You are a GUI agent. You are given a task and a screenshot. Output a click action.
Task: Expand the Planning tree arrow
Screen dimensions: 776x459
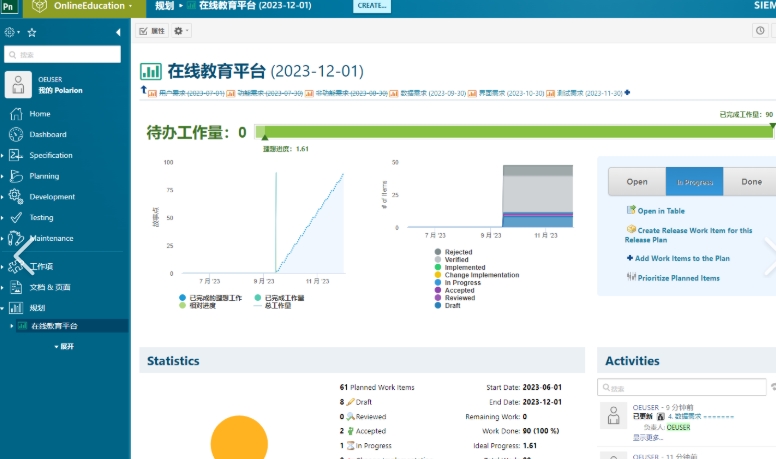(x=2, y=176)
